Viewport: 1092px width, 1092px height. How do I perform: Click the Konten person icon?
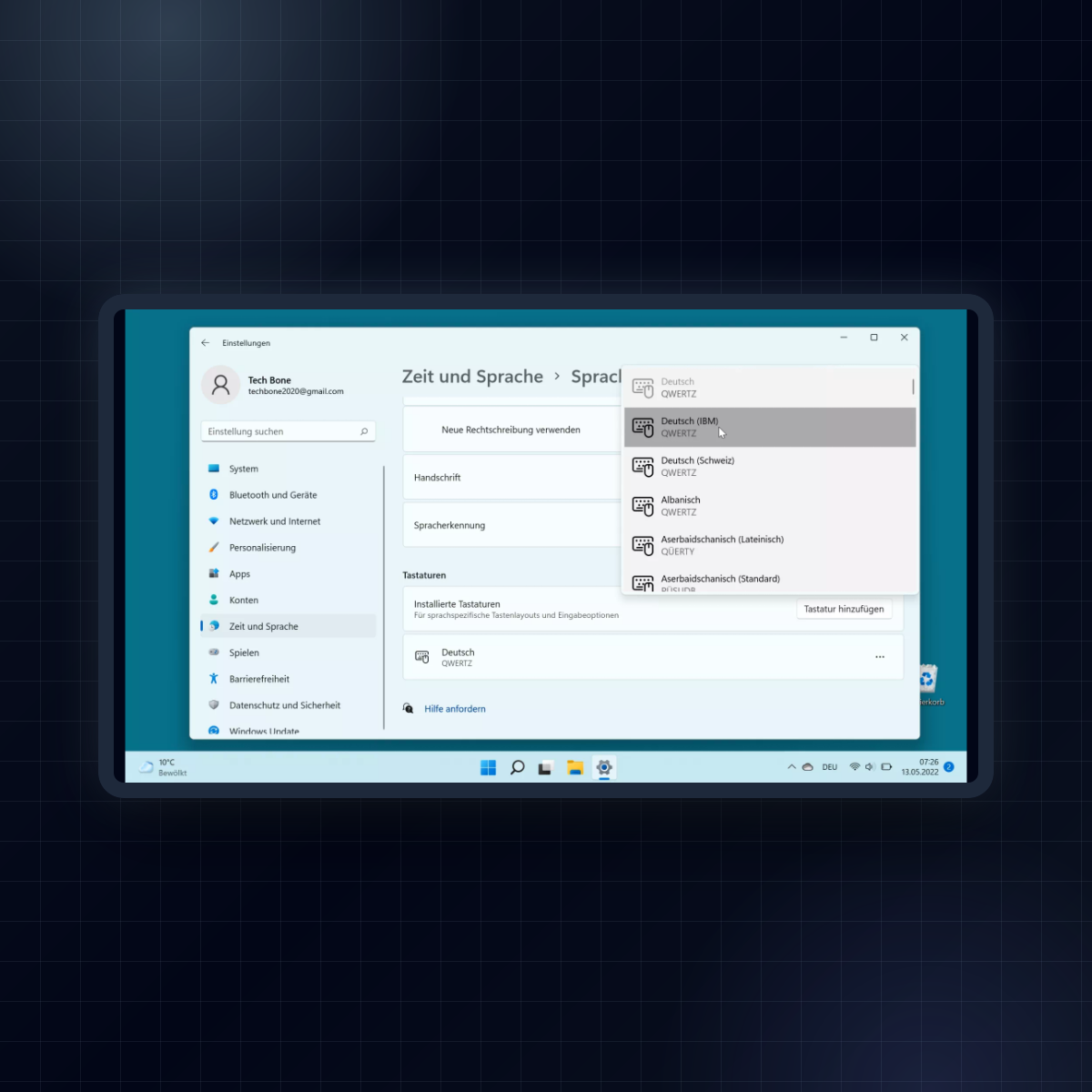click(x=214, y=600)
